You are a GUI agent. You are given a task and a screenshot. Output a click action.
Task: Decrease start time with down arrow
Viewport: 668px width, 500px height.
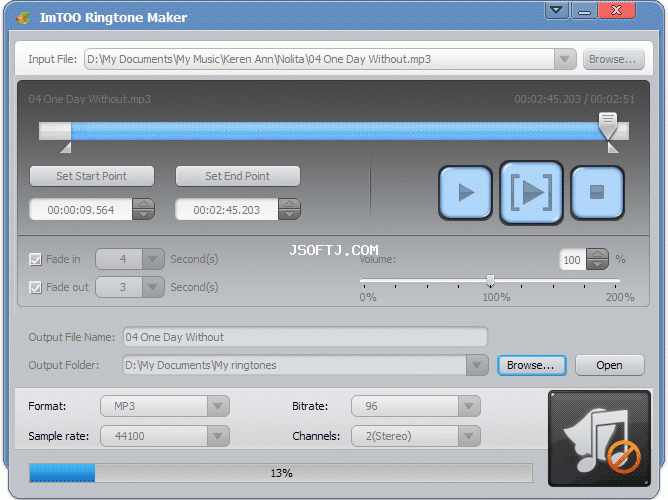(x=144, y=214)
